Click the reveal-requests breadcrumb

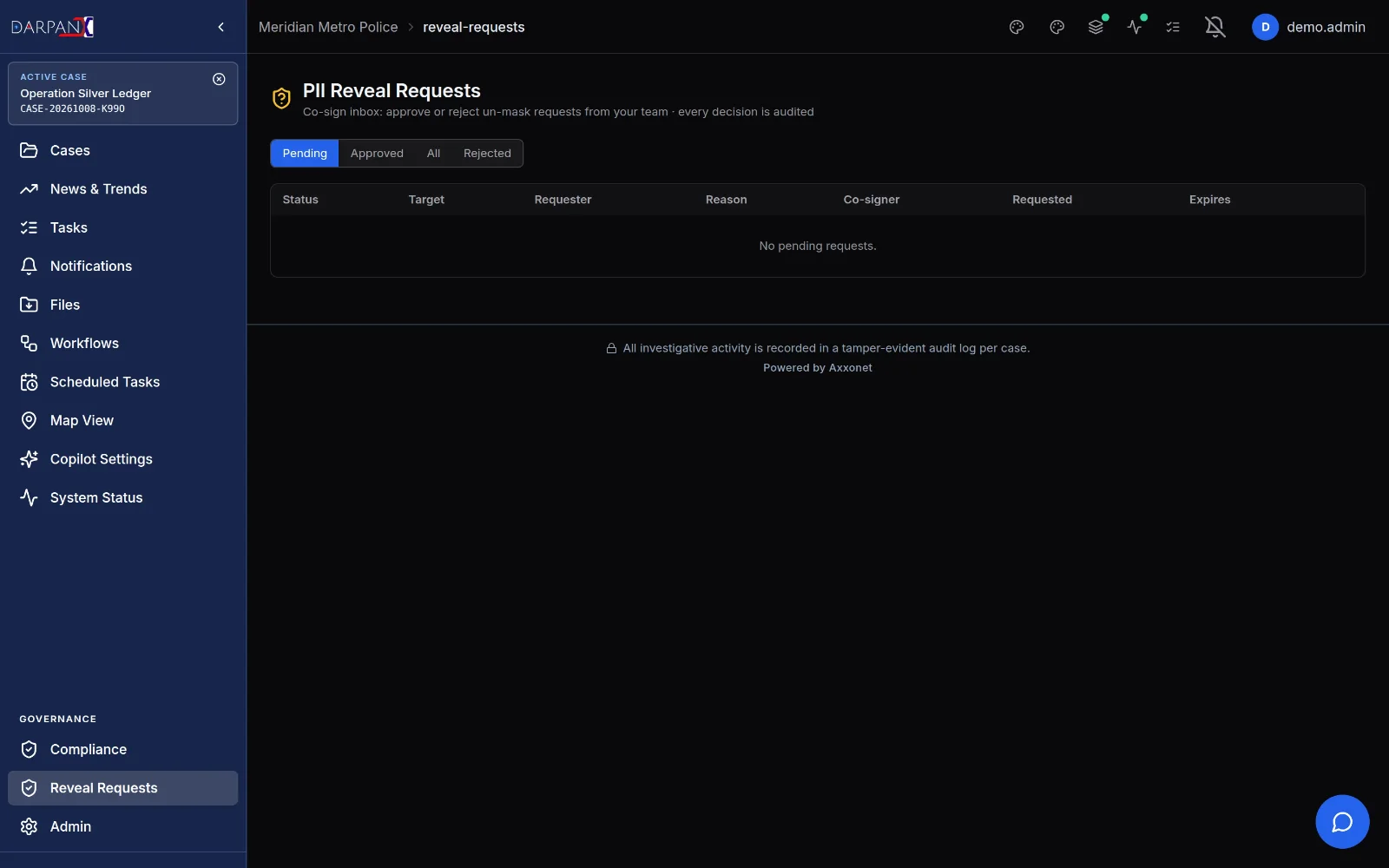tap(474, 27)
